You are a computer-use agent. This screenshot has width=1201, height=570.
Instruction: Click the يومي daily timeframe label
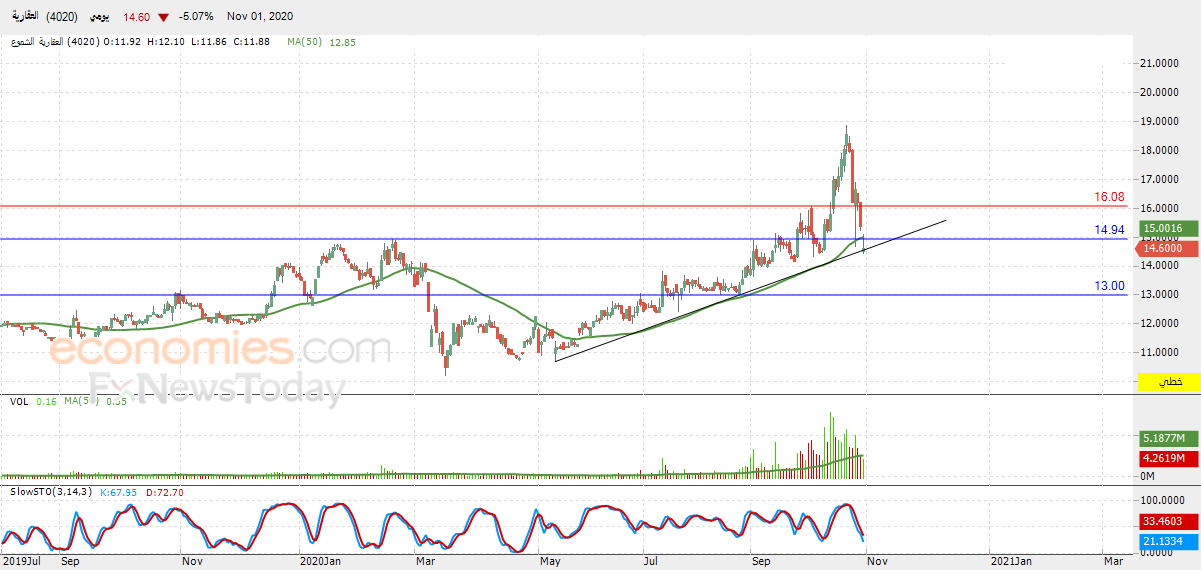coord(101,17)
